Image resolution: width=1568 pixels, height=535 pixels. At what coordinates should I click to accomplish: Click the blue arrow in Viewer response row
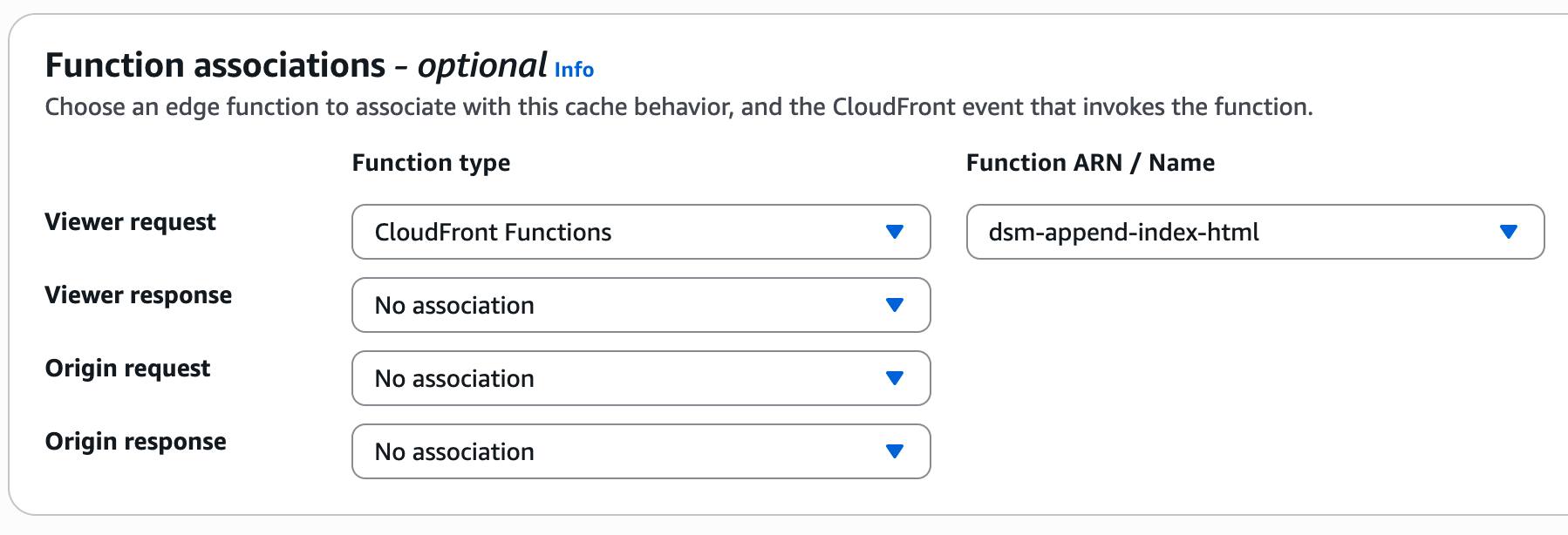[x=894, y=305]
